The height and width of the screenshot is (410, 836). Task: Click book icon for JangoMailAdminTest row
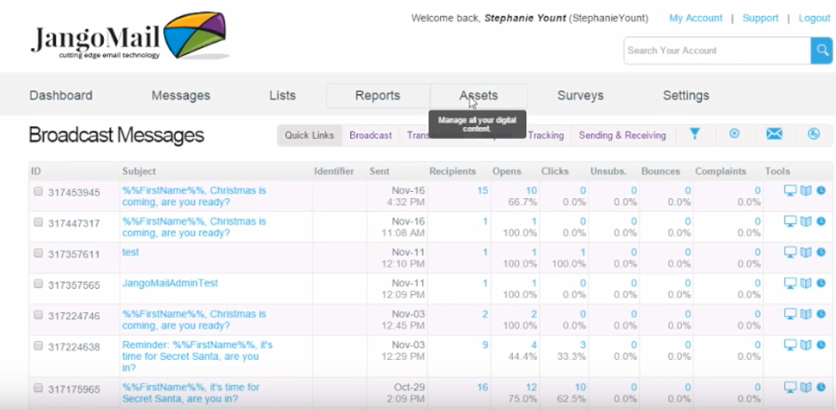(806, 284)
